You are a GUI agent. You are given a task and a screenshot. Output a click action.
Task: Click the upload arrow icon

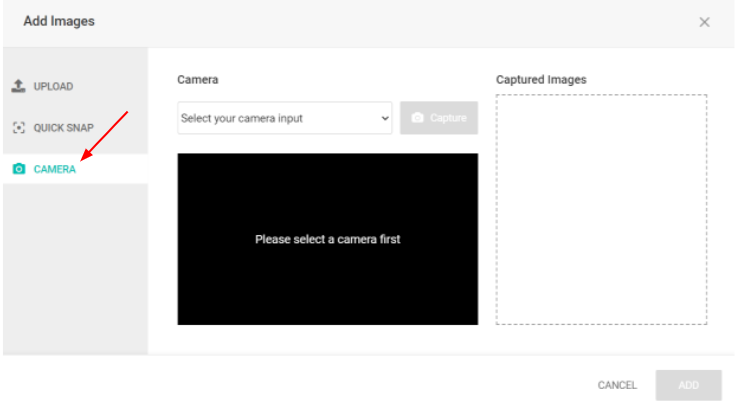(19, 86)
